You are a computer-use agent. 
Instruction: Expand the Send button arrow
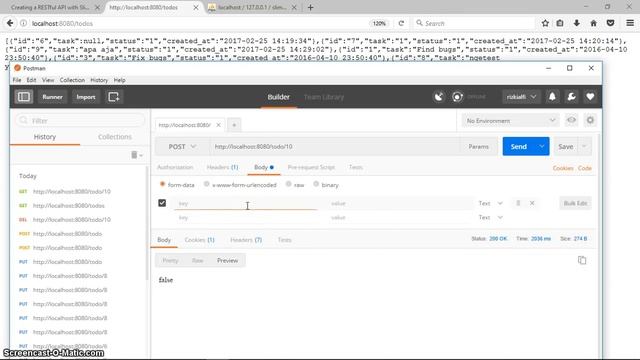click(x=542, y=147)
